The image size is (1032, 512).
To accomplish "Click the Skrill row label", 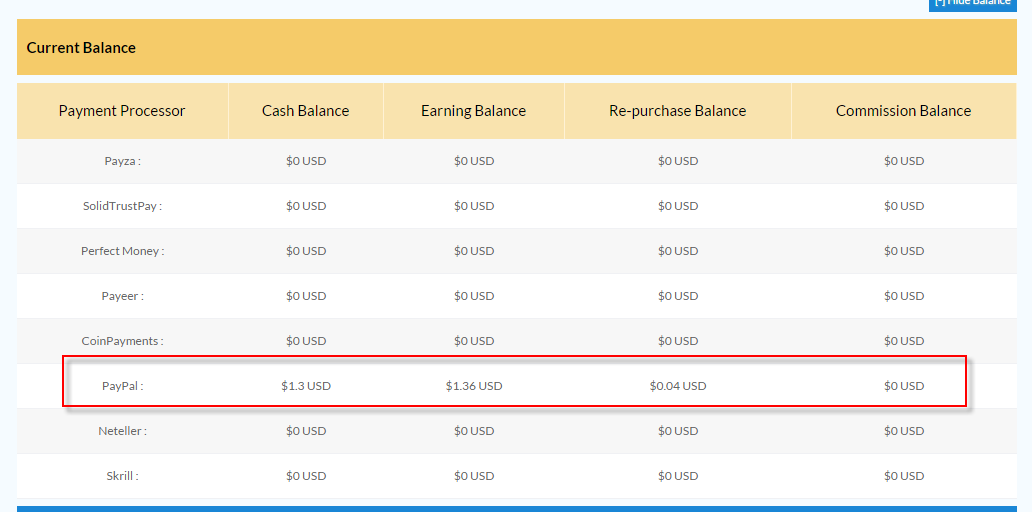I will click(122, 476).
